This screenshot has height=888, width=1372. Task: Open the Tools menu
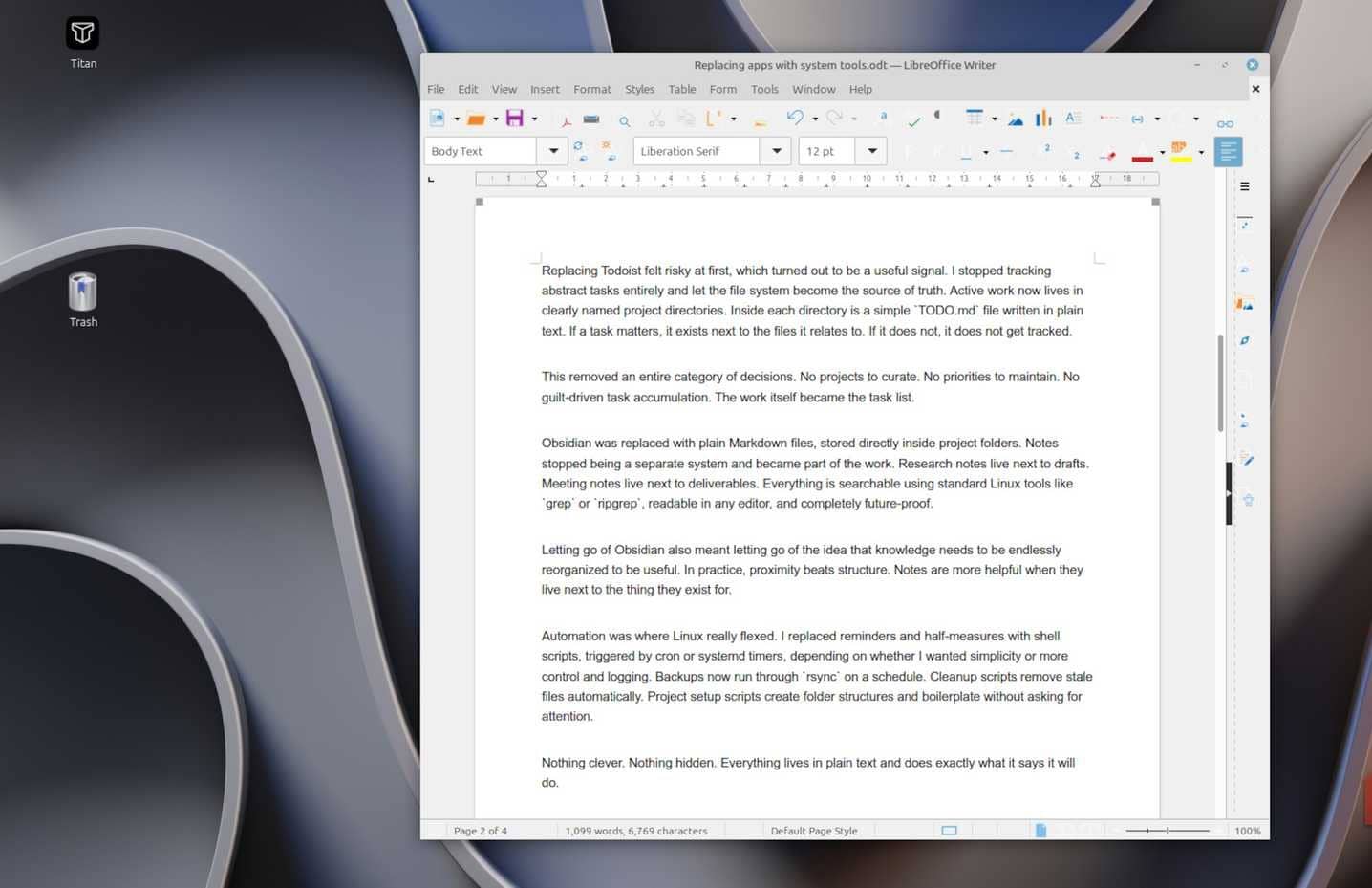[x=764, y=89]
